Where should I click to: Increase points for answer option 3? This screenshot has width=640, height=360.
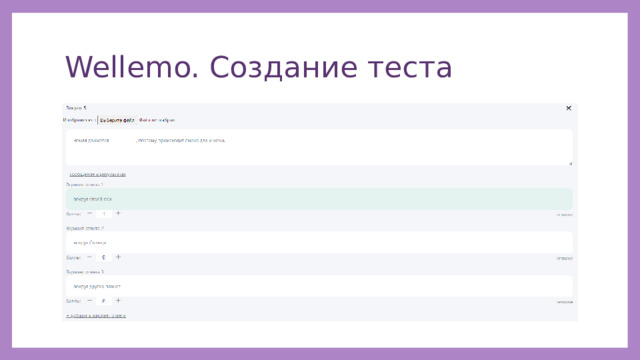[x=118, y=301]
